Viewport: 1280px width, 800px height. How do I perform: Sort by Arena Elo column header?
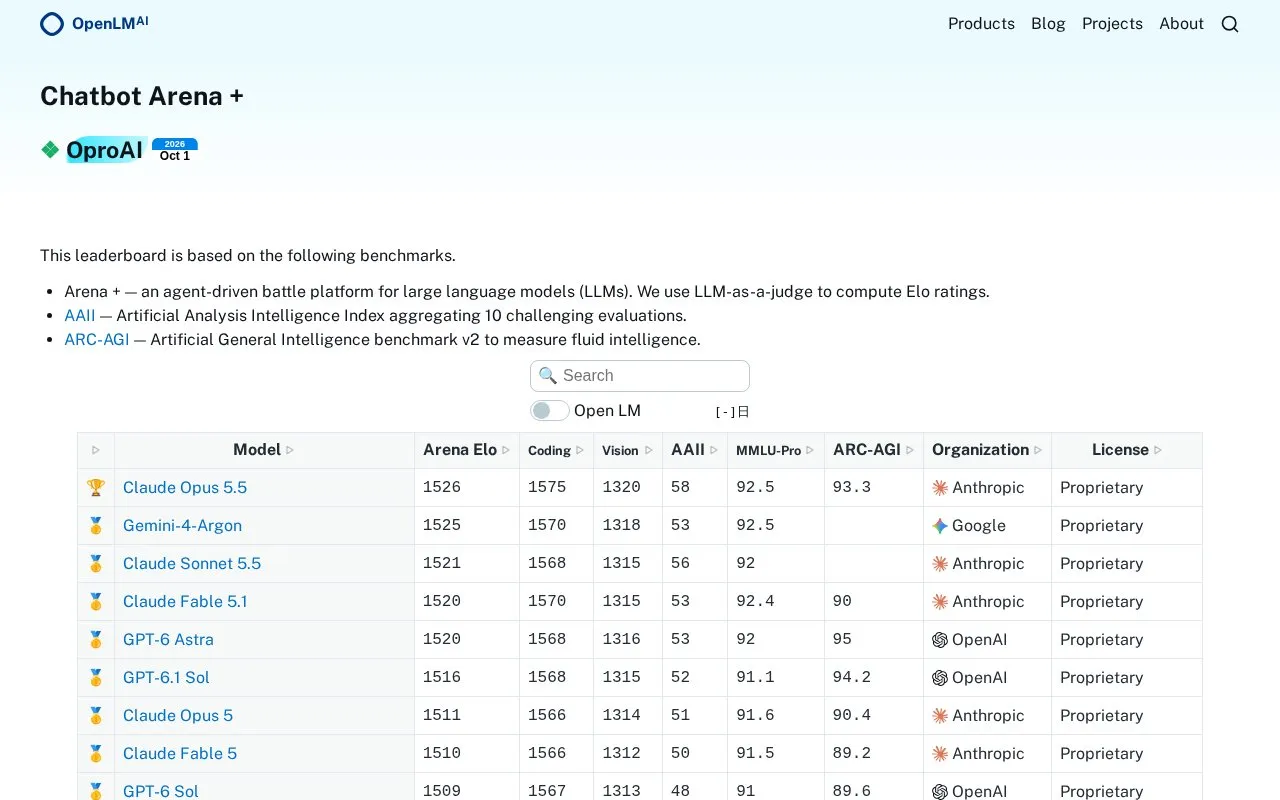pyautogui.click(x=467, y=450)
